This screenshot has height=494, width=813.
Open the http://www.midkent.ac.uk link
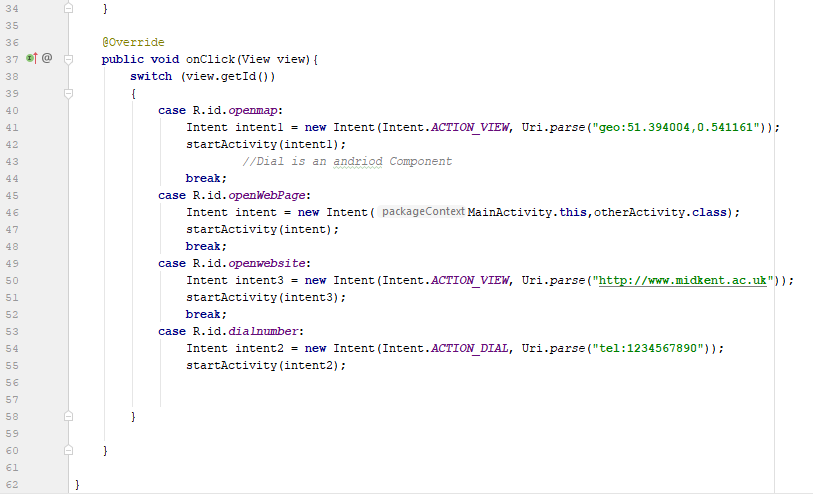point(682,280)
